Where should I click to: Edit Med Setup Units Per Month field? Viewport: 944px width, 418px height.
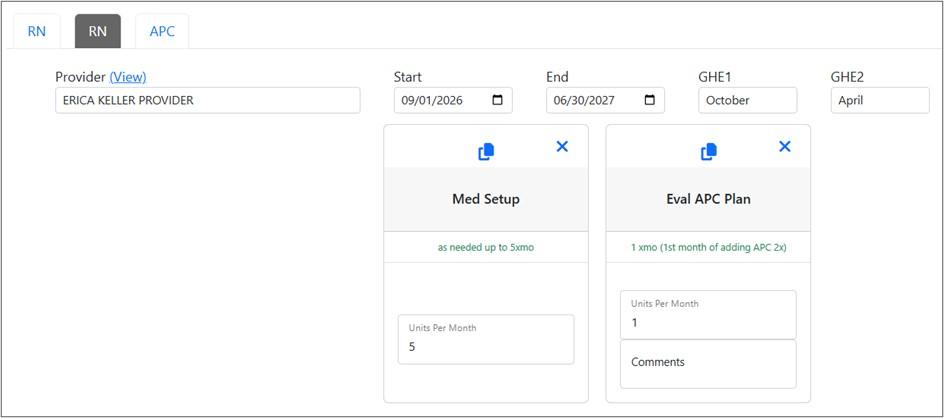(x=486, y=339)
